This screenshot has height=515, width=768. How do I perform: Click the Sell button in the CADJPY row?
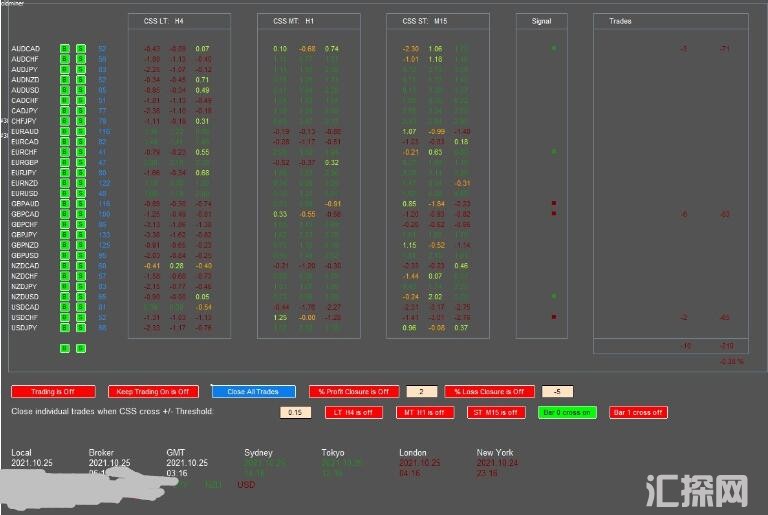(x=81, y=110)
